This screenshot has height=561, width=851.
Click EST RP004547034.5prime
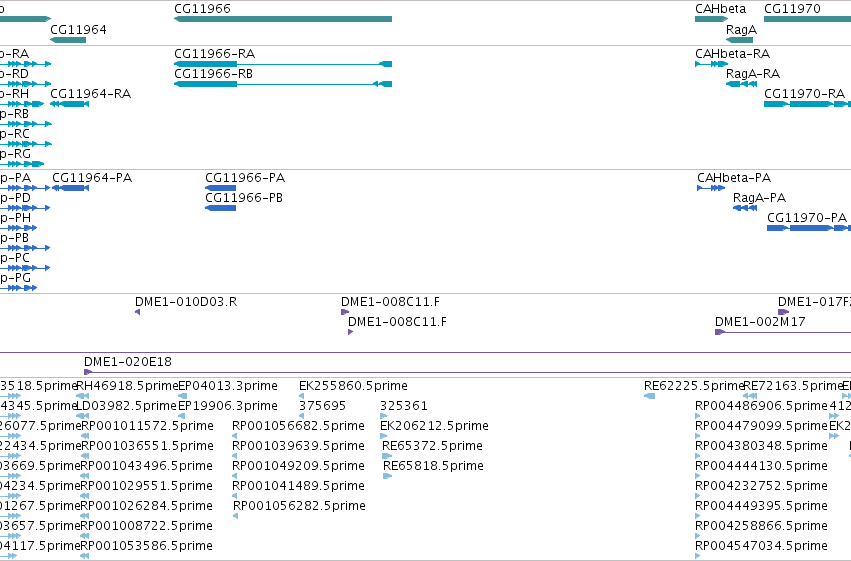[x=698, y=556]
